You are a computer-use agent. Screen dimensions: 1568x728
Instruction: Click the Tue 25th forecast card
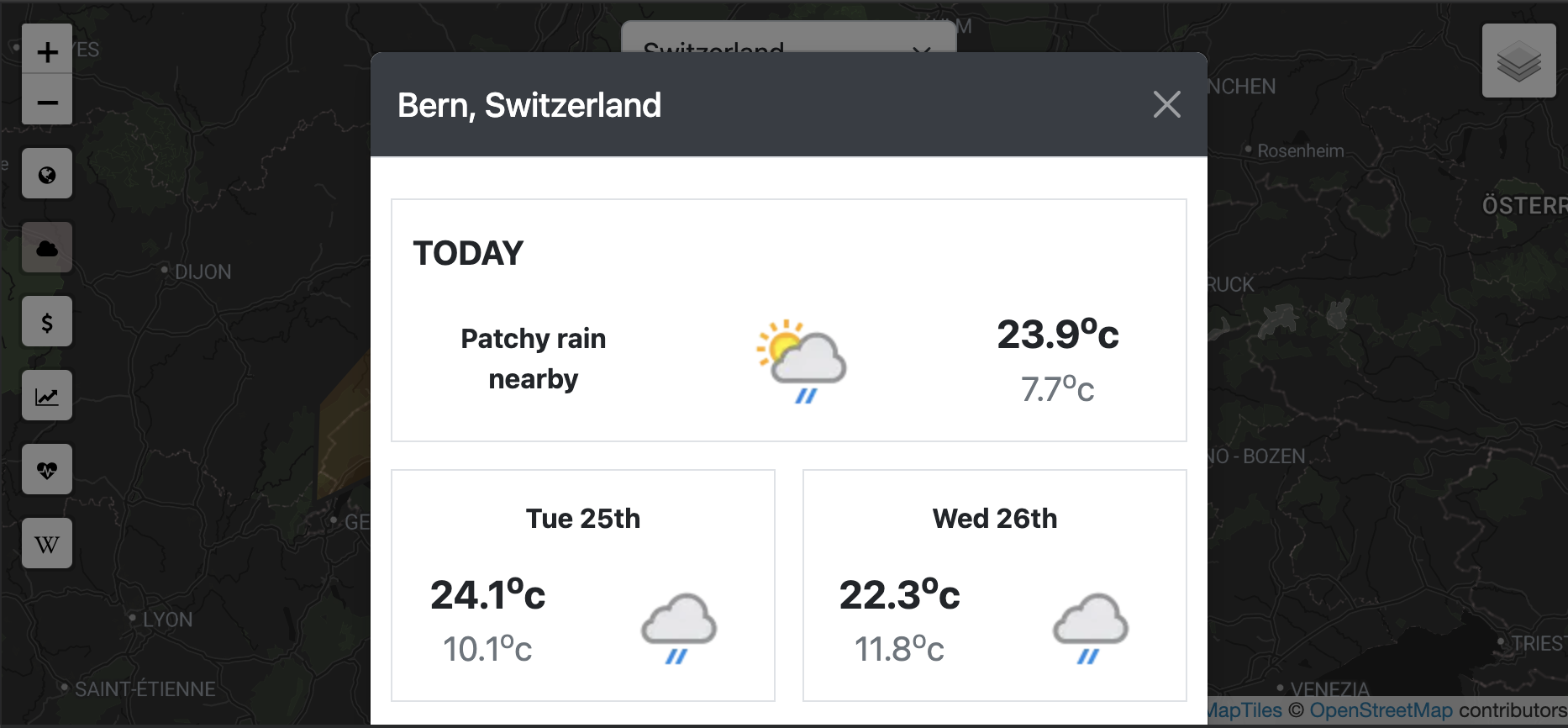coord(582,585)
